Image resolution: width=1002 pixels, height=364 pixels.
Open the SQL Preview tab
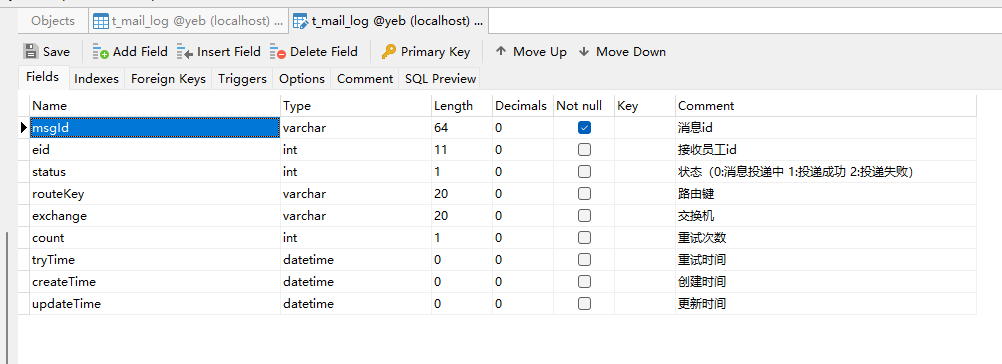(440, 79)
